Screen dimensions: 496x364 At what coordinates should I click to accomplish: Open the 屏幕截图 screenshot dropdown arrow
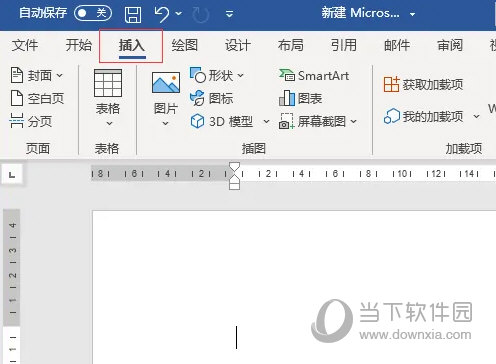pyautogui.click(x=354, y=121)
